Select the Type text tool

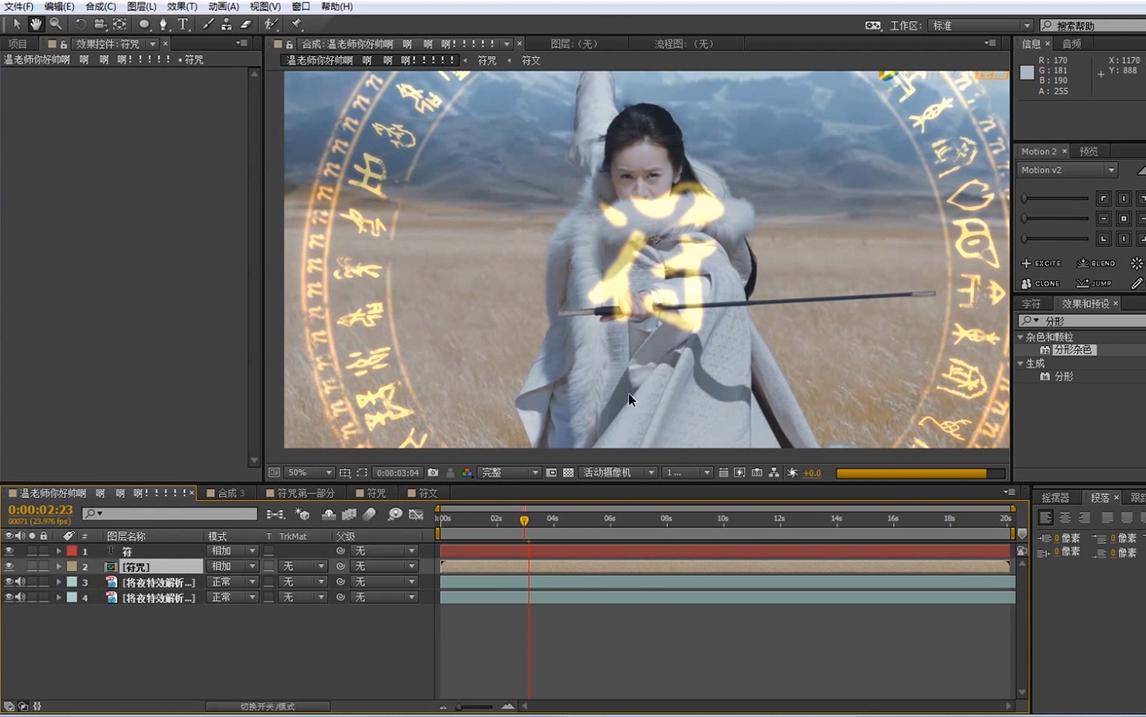(183, 24)
